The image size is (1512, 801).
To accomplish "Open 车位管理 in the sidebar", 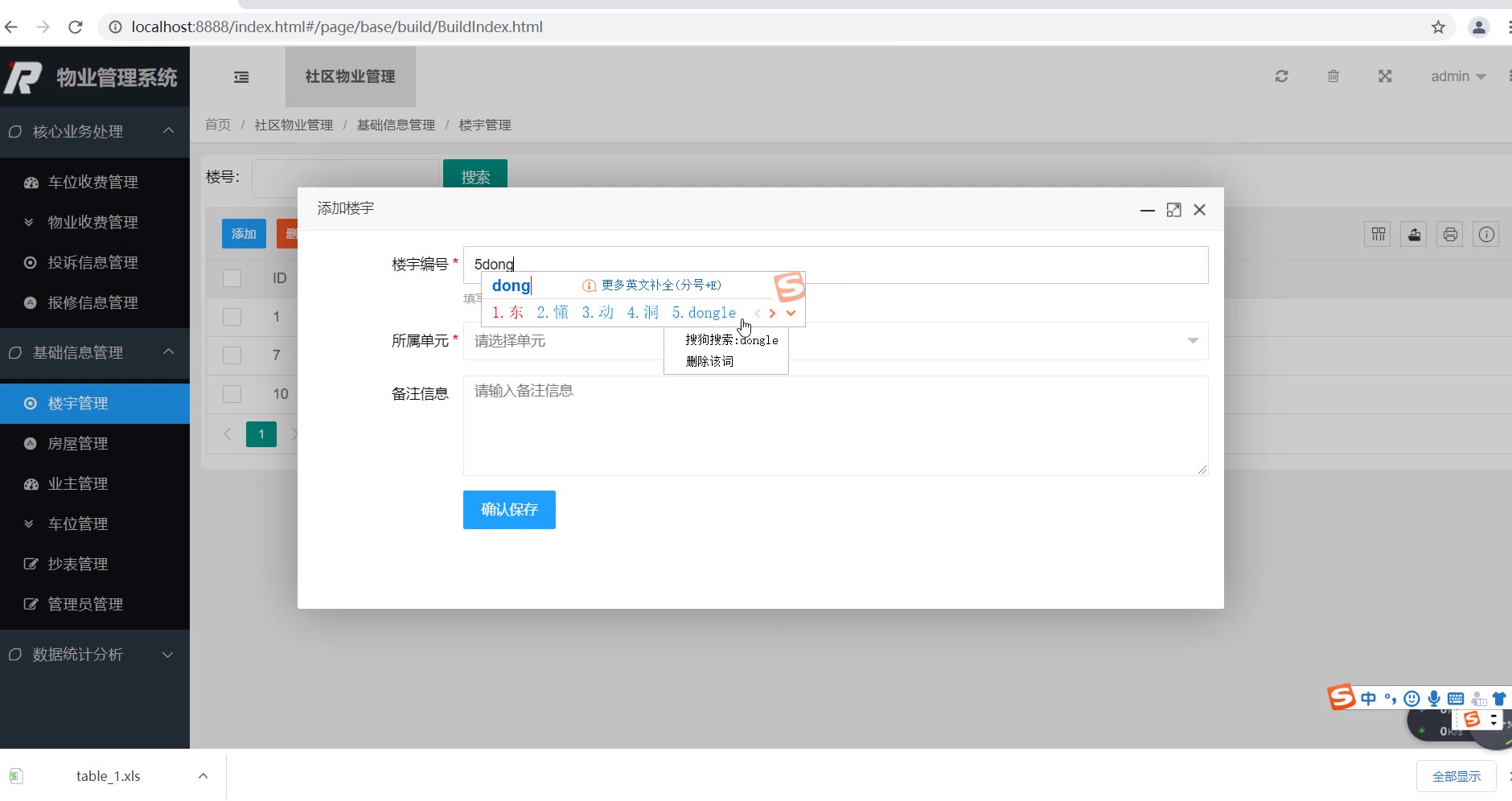I will click(x=95, y=524).
